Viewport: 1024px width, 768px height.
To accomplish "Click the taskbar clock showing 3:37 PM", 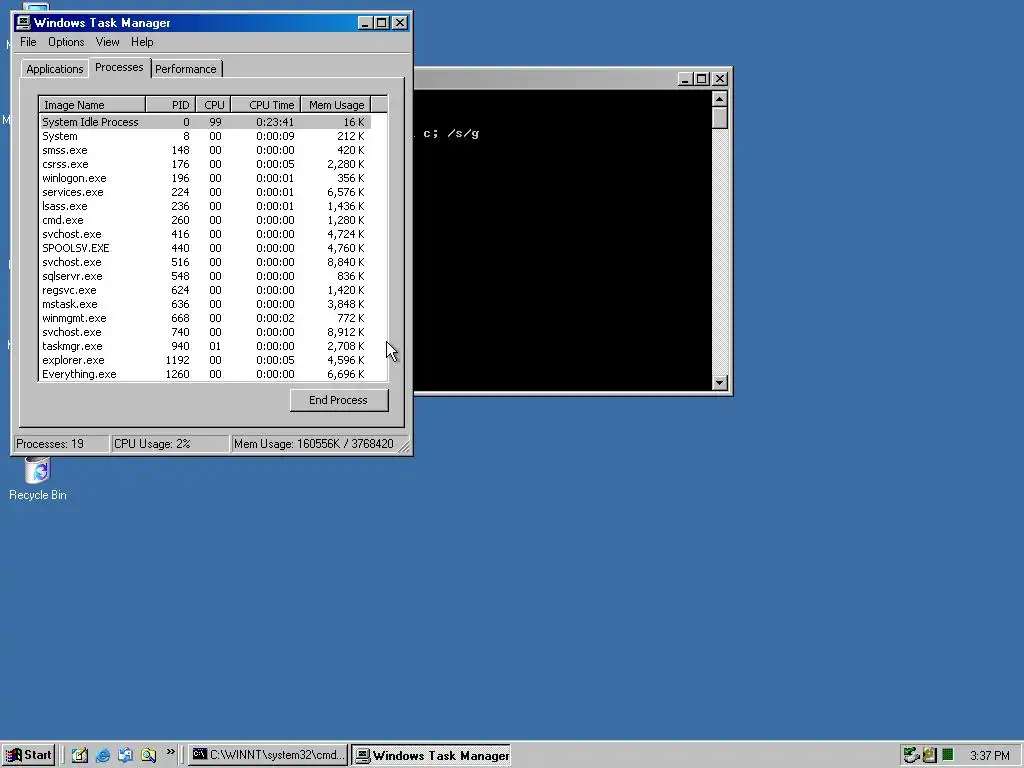I will point(989,756).
